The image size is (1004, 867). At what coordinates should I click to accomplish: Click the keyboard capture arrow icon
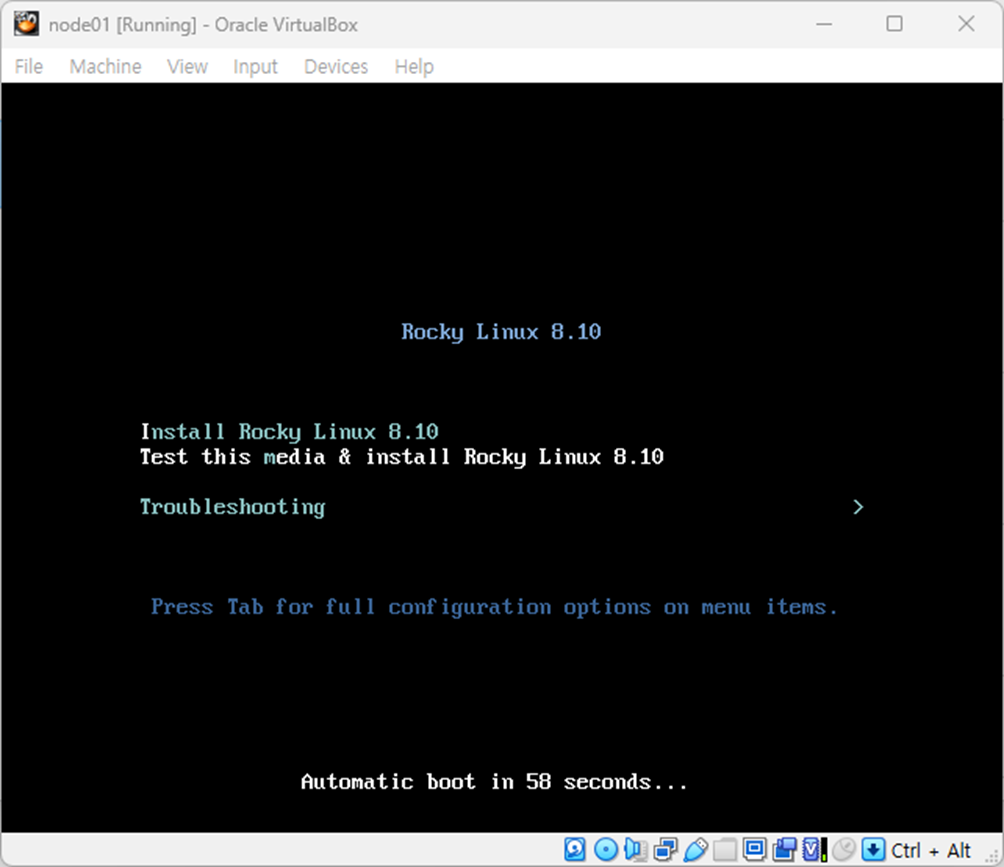click(x=873, y=850)
